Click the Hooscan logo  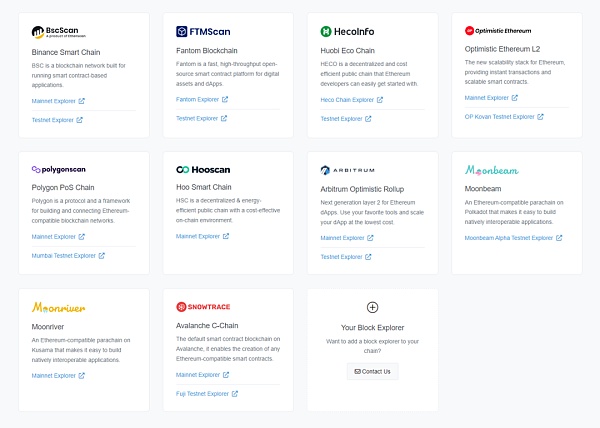tap(205, 170)
